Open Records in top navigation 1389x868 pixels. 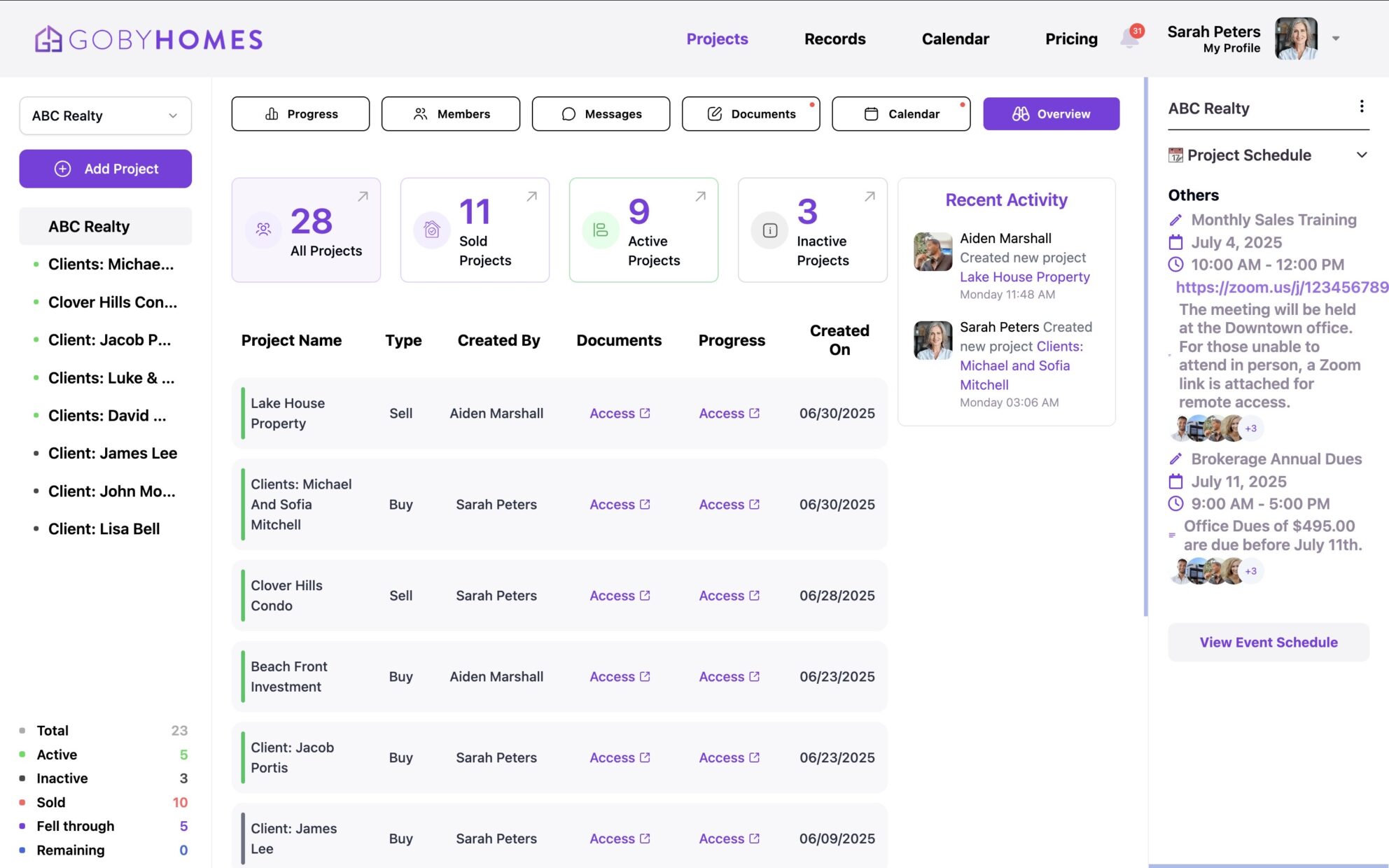(x=835, y=39)
